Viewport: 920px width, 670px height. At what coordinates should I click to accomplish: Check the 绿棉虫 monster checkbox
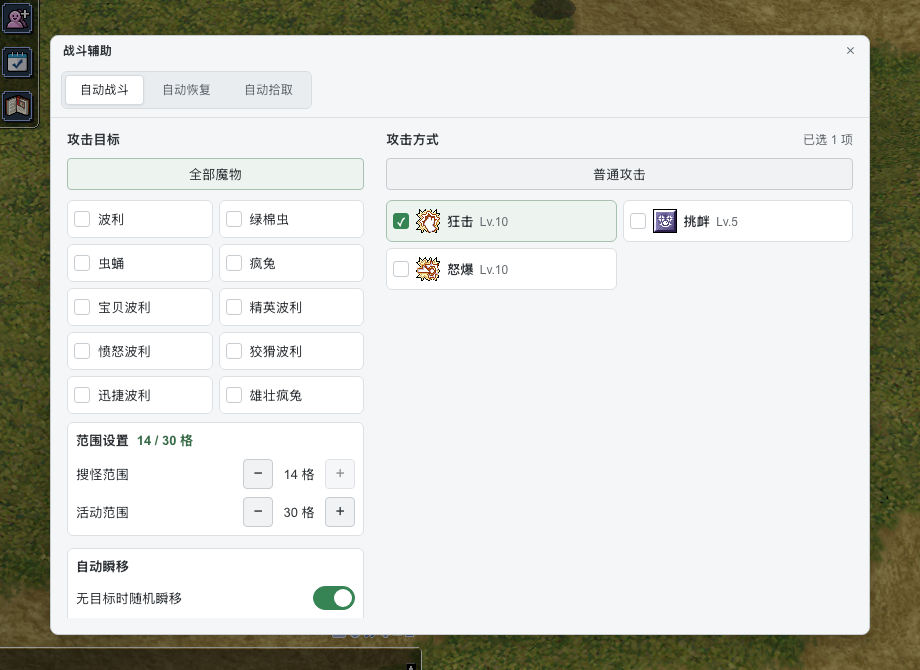[234, 219]
